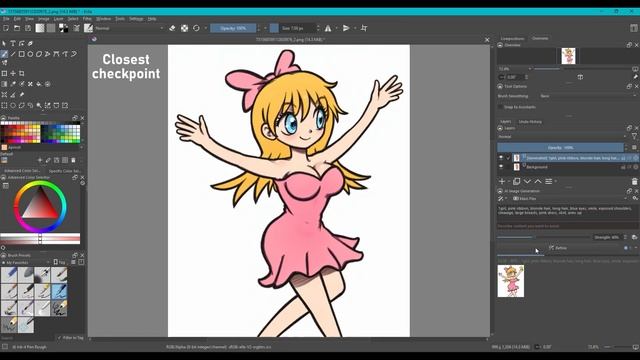Reload the original brush preset
Screen dimensions: 640x360
[196, 28]
